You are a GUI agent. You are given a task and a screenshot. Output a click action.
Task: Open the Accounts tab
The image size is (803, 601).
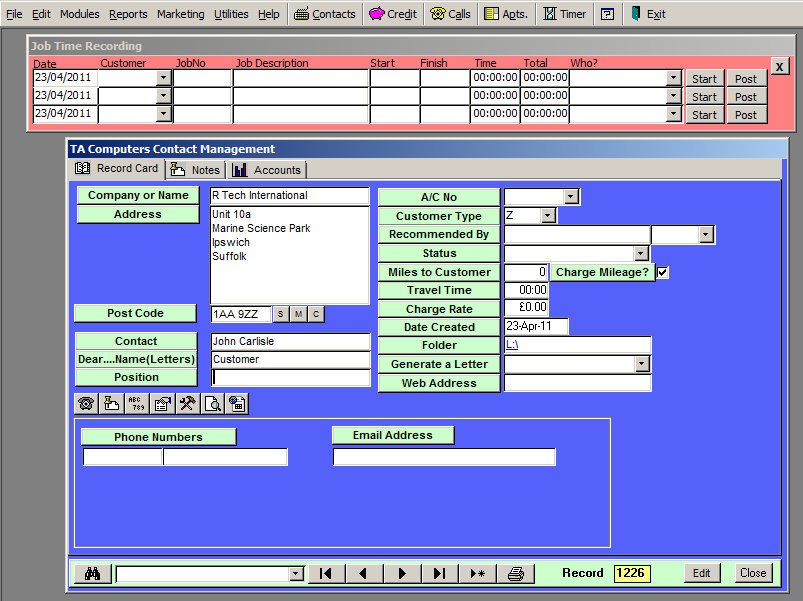tap(267, 170)
